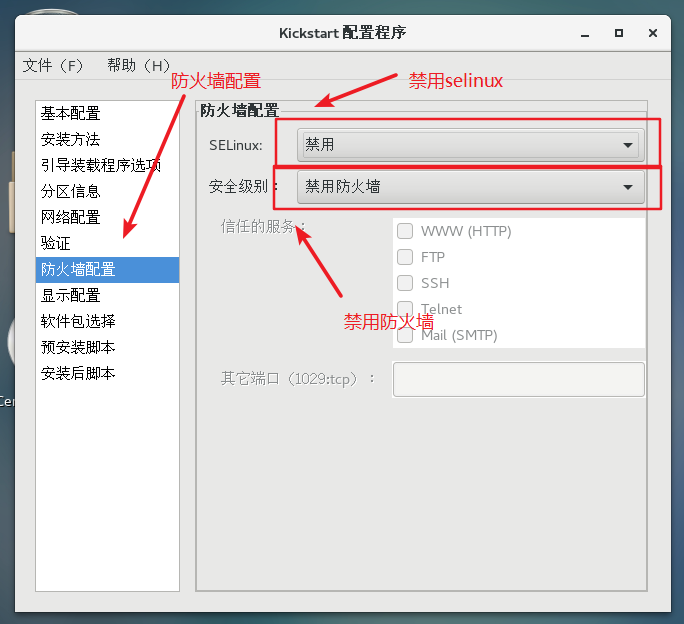This screenshot has height=624, width=684.
Task: Maximize the Kickstart window
Action: [619, 33]
